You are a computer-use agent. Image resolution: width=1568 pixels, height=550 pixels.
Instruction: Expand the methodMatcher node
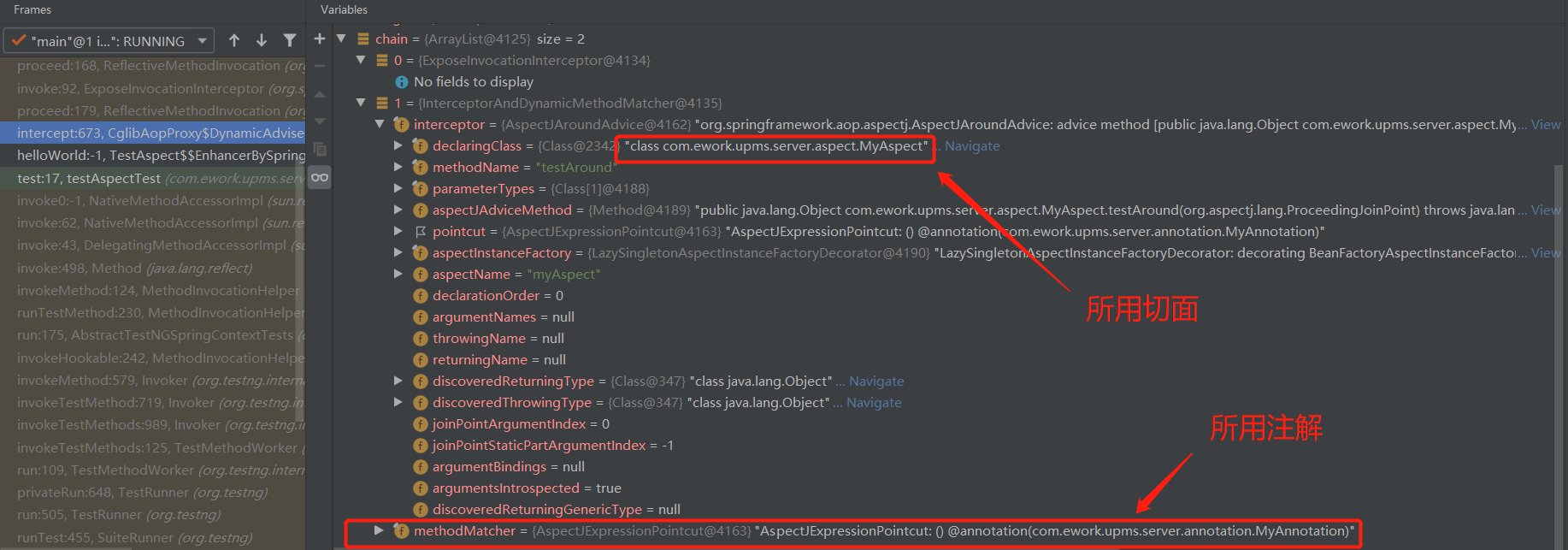pyautogui.click(x=379, y=530)
